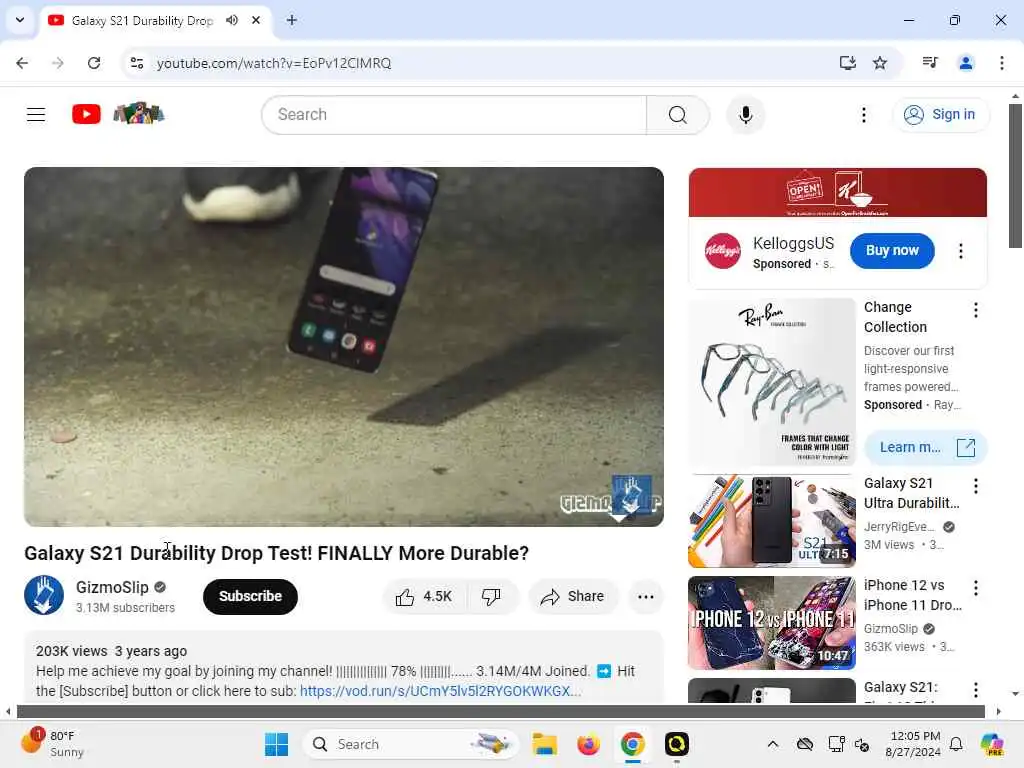Click the browser address bar URL

click(x=274, y=63)
